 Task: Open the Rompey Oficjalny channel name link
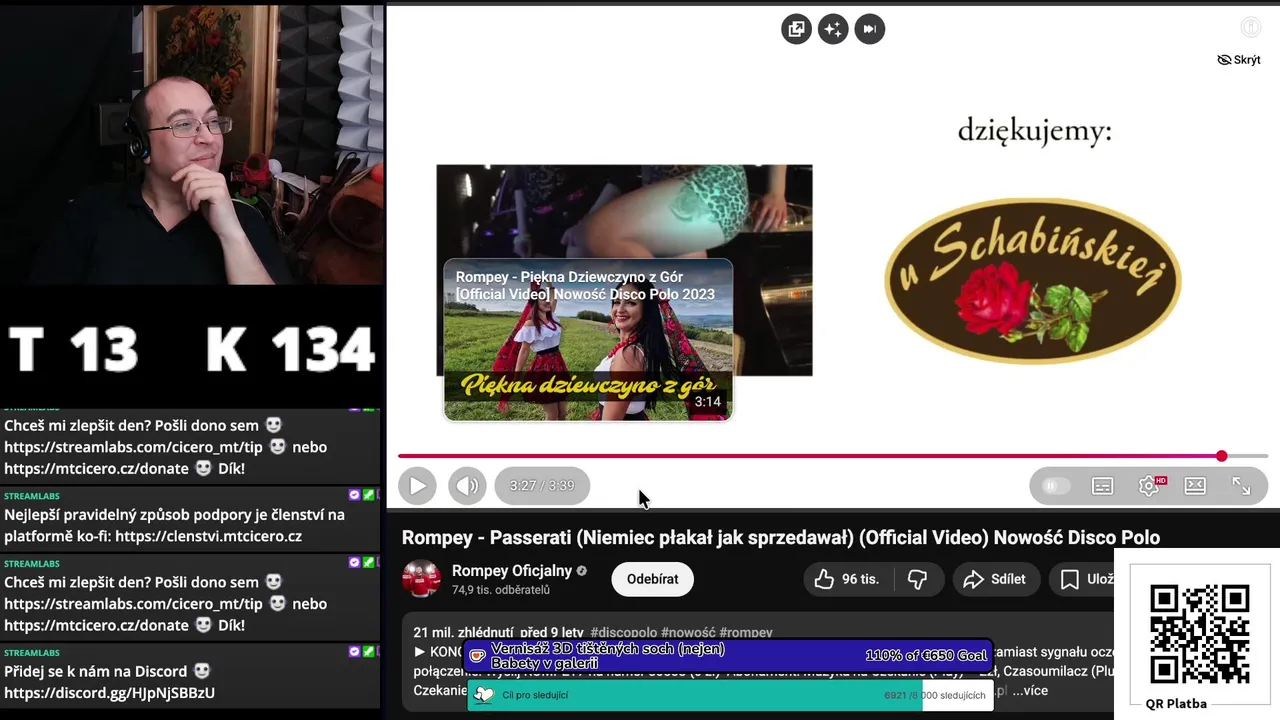pos(512,571)
